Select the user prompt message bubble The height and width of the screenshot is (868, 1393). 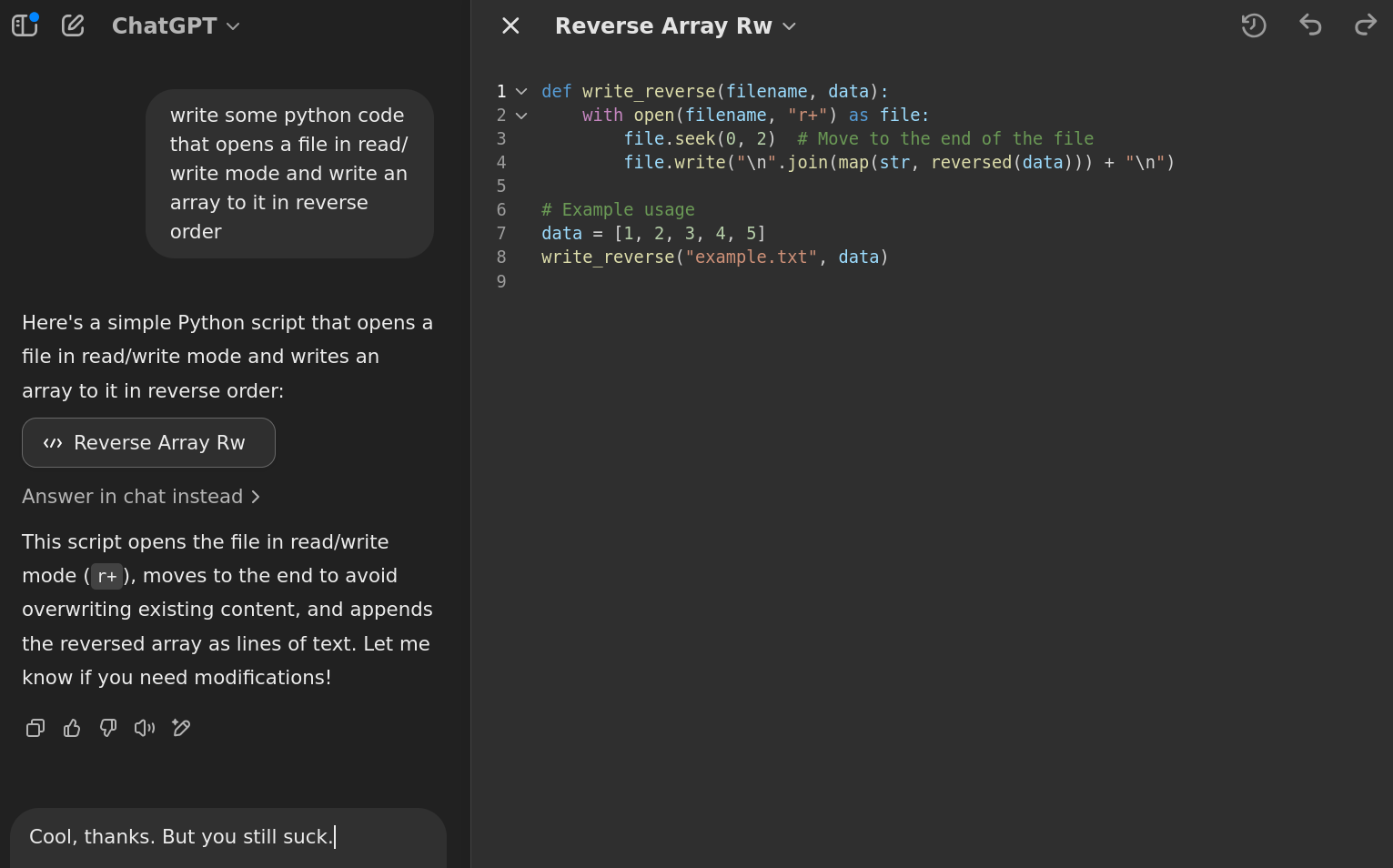point(289,174)
